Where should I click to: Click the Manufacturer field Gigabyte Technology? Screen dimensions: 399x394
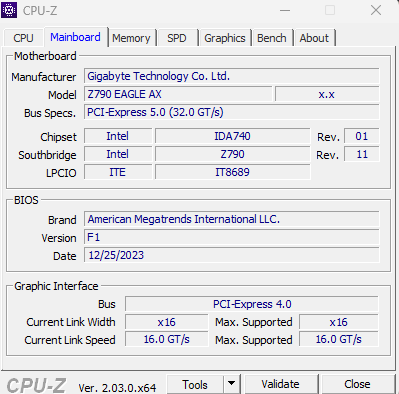point(232,76)
